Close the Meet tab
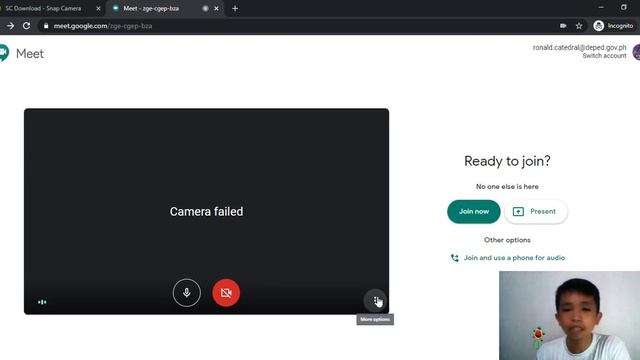640x360 pixels. click(216, 8)
